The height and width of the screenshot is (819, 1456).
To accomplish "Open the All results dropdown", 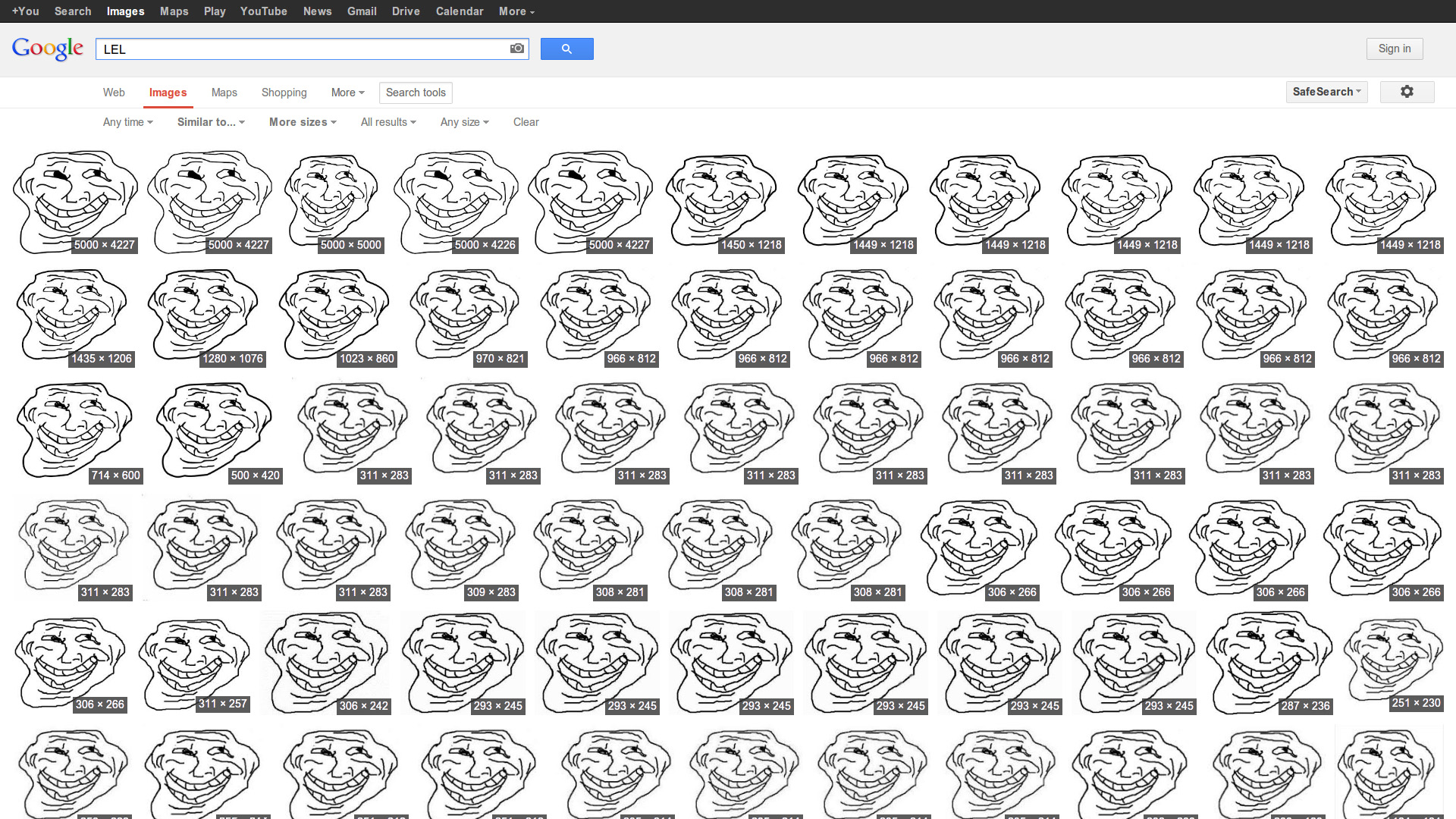I will 388,122.
